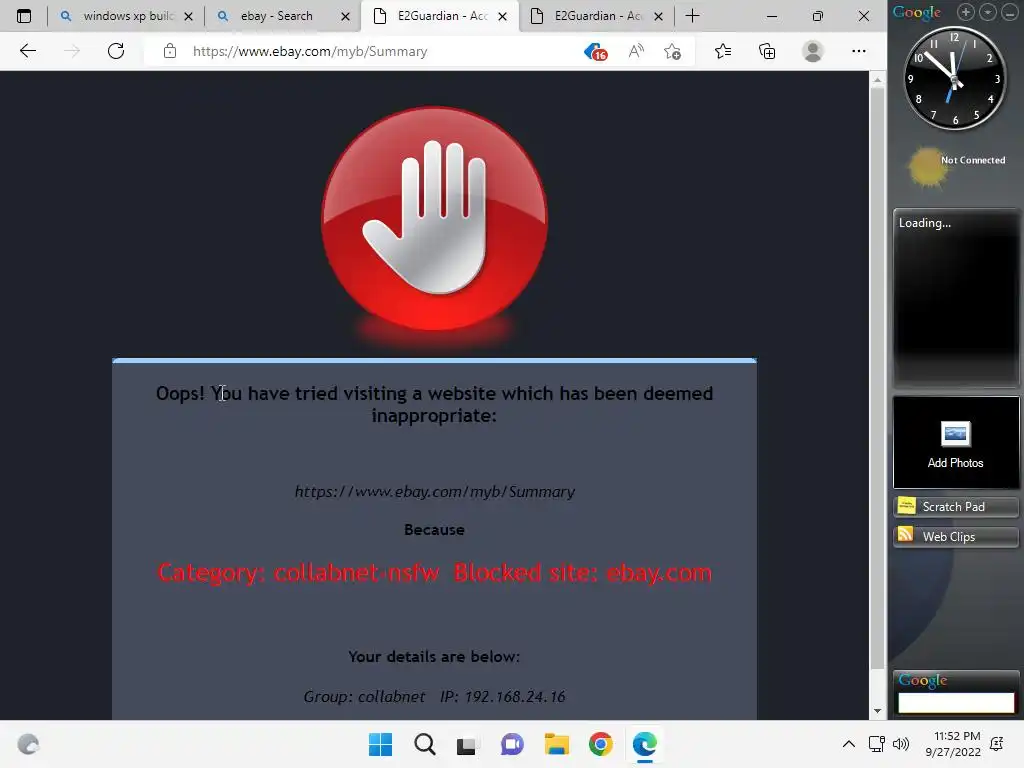The height and width of the screenshot is (768, 1024).
Task: Click the Add Photos gadget
Action: point(955,442)
